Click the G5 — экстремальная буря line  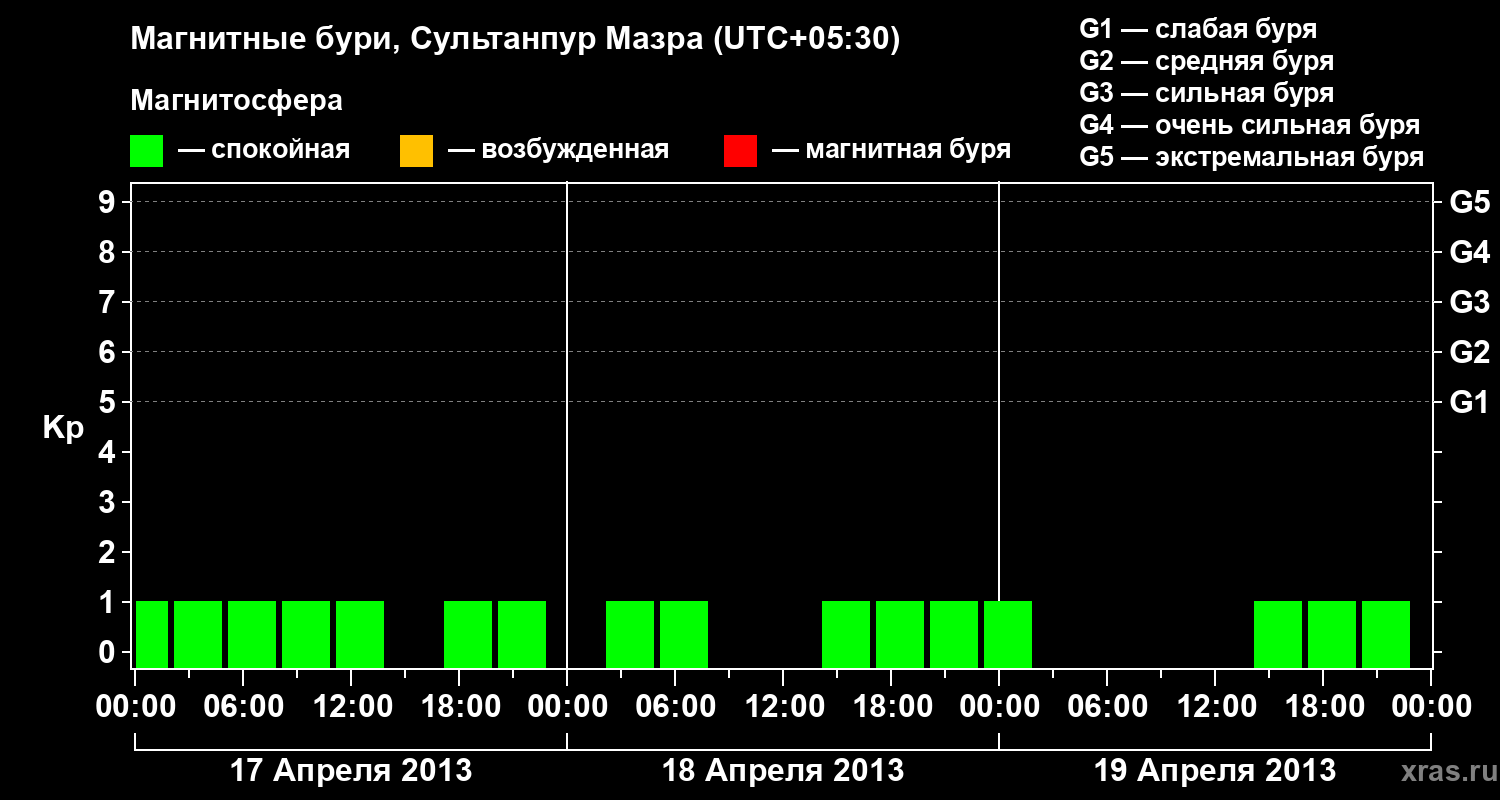click(1252, 157)
